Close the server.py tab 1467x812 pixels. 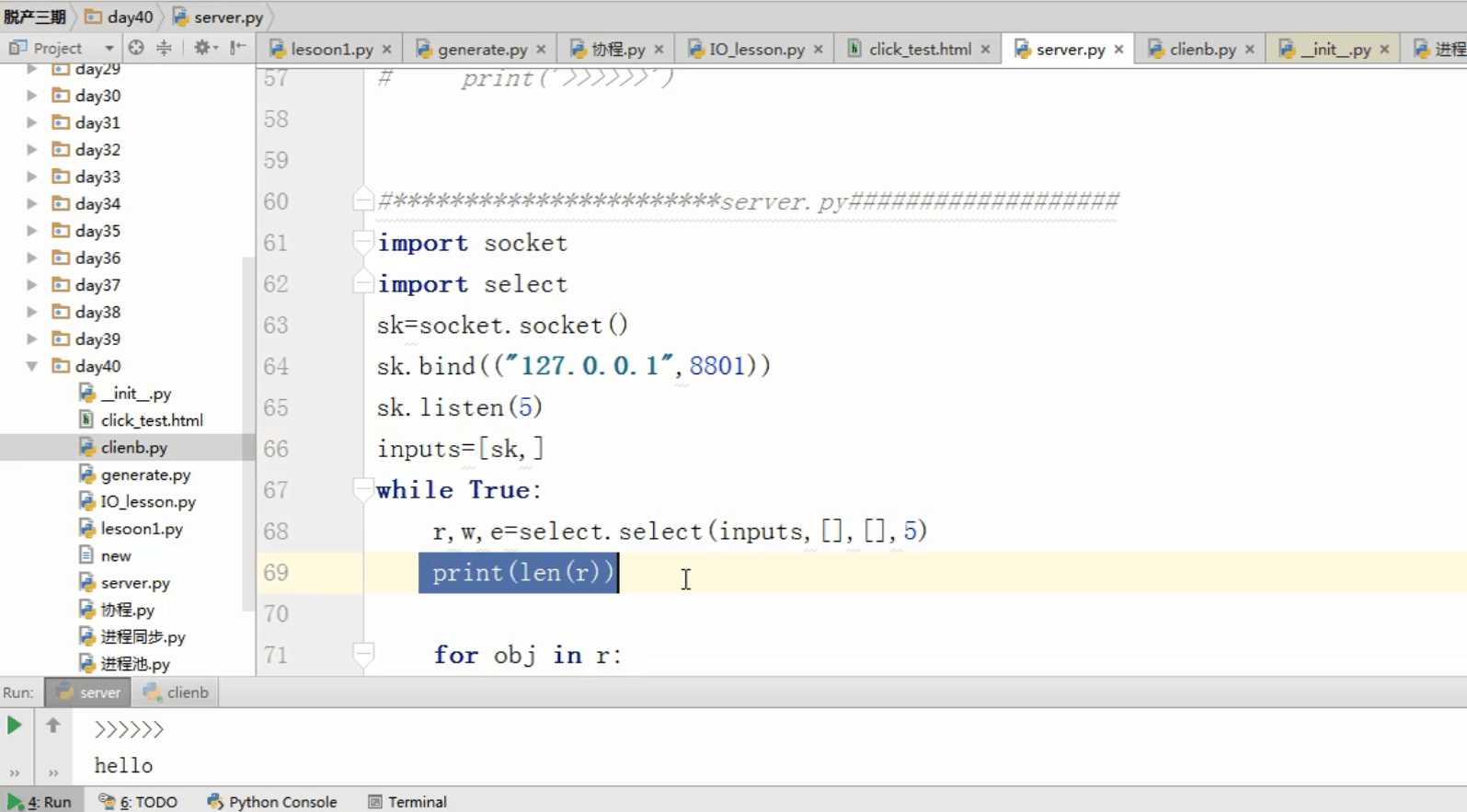point(1118,50)
